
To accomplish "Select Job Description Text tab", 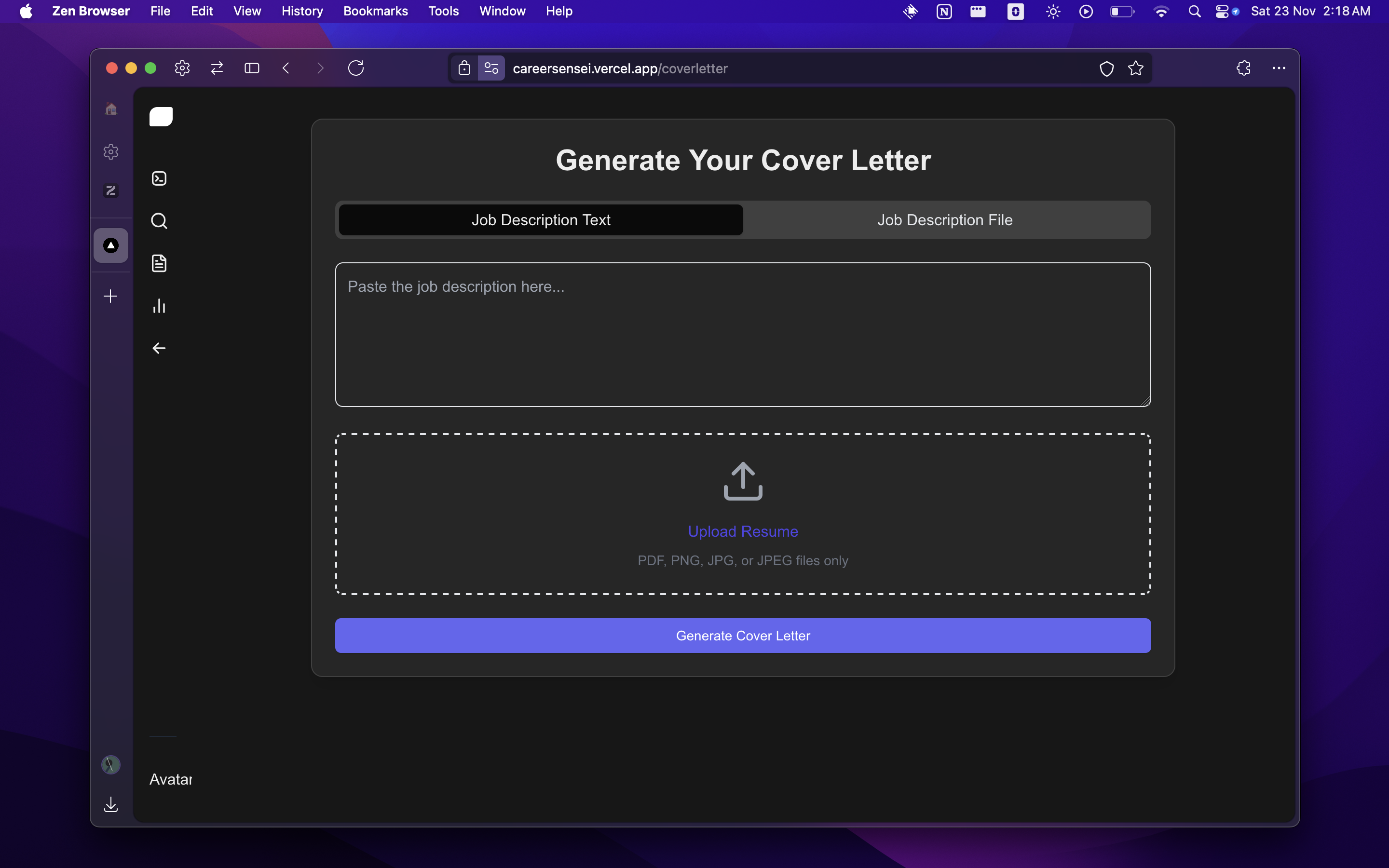I will [x=541, y=220].
